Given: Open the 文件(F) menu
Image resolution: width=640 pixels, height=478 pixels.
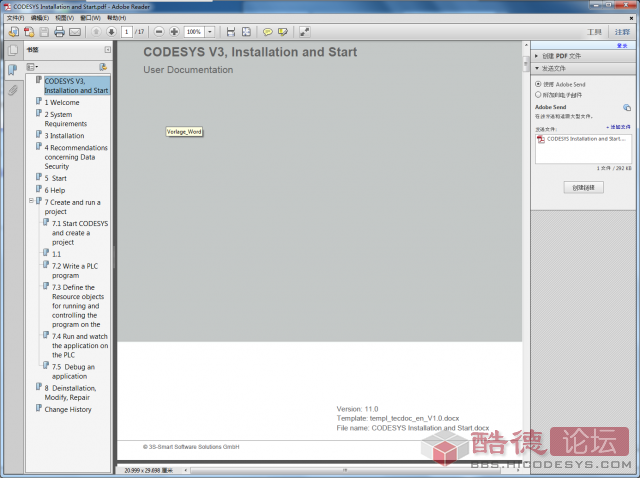Looking at the screenshot, I should 15,18.
